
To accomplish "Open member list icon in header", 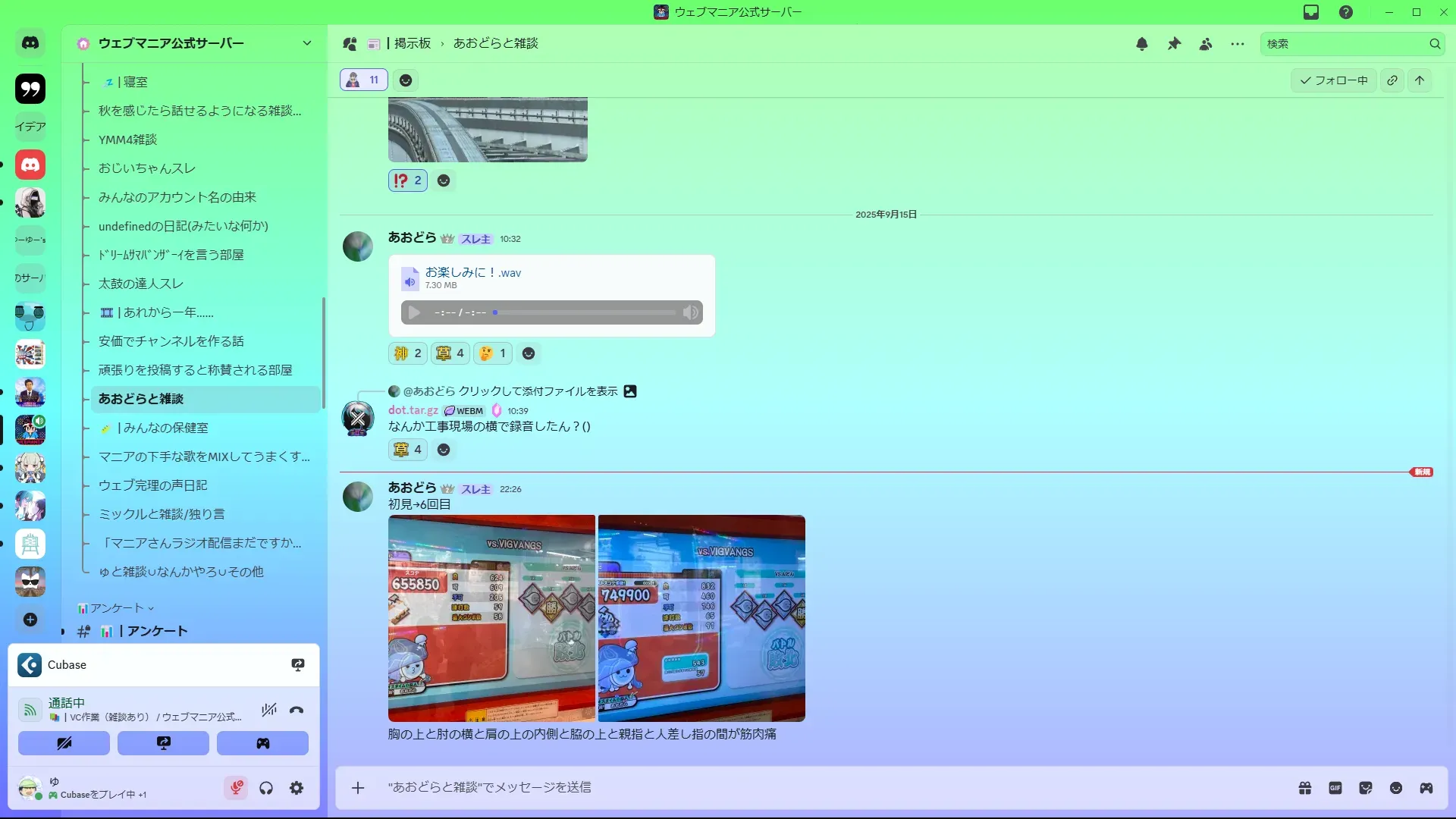I will coord(1206,44).
